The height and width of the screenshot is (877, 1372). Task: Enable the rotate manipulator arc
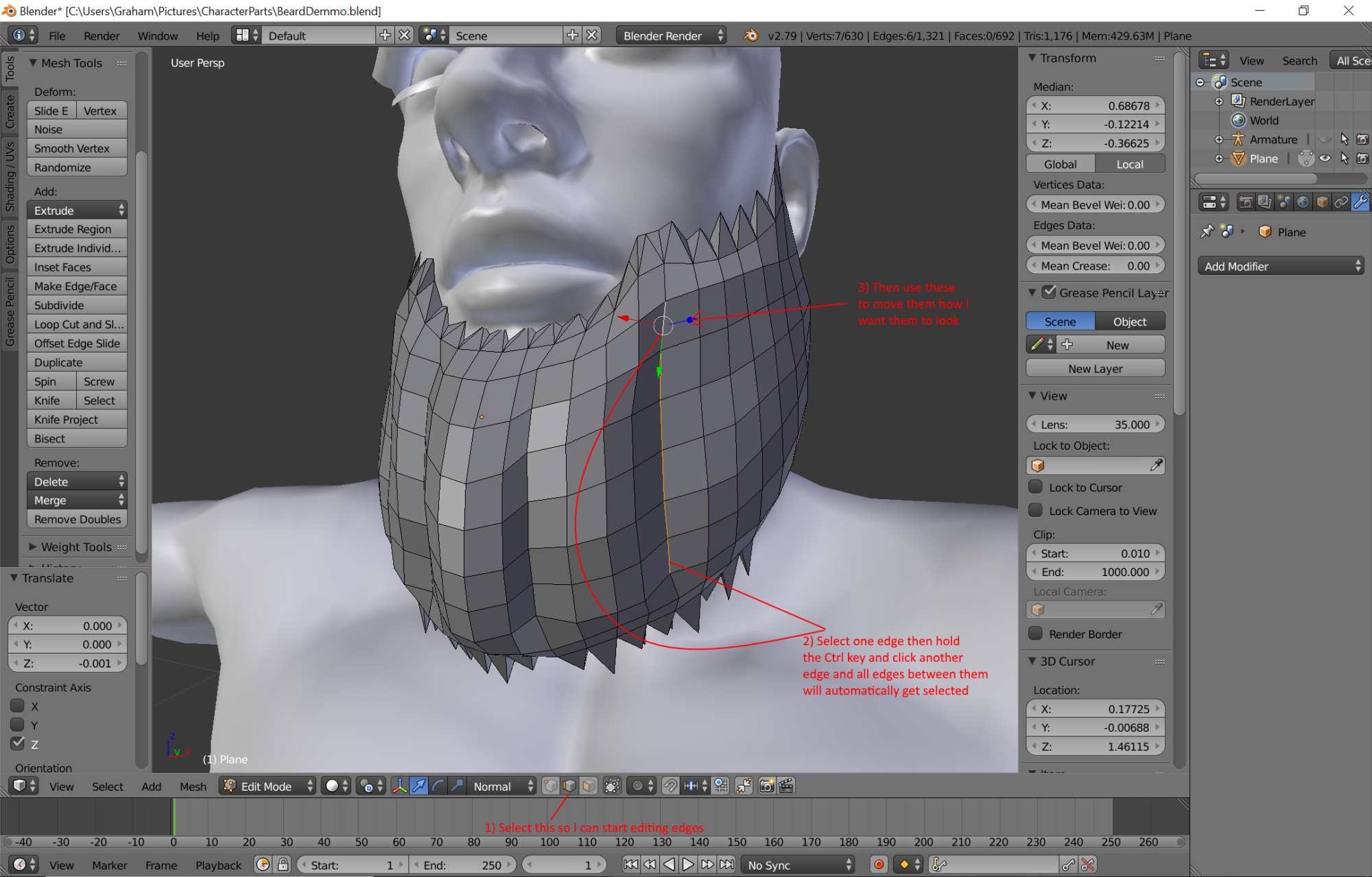point(438,786)
